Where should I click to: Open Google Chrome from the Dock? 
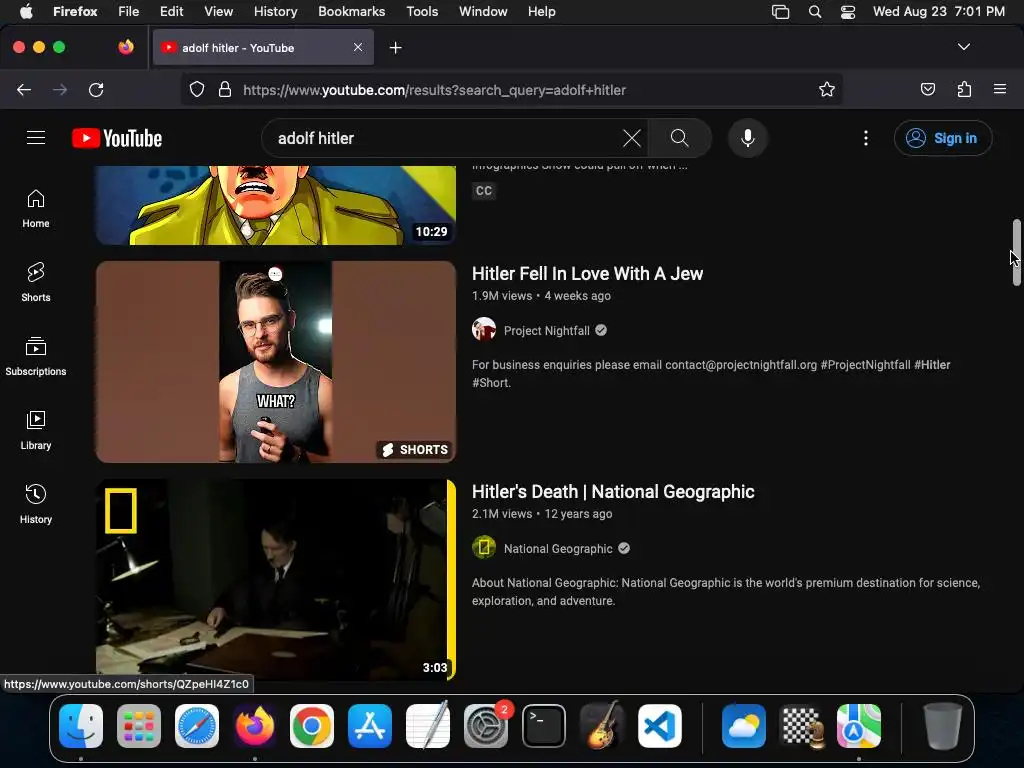[x=312, y=726]
